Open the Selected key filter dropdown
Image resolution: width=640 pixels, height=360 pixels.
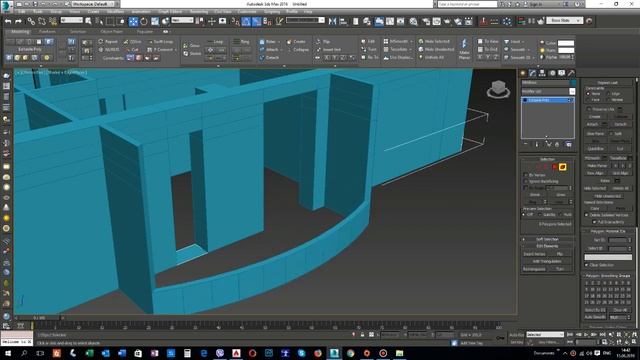[545, 334]
